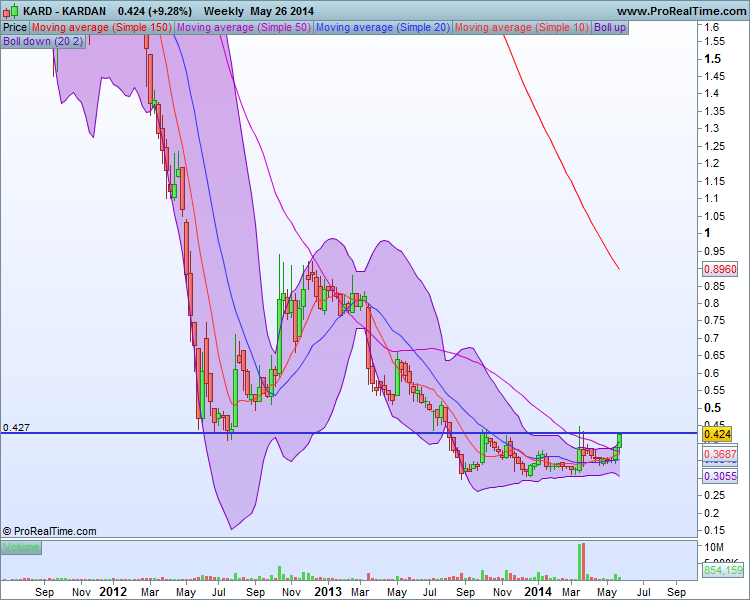Select the 1.5 price scale label
This screenshot has height=600, width=750.
coord(712,59)
